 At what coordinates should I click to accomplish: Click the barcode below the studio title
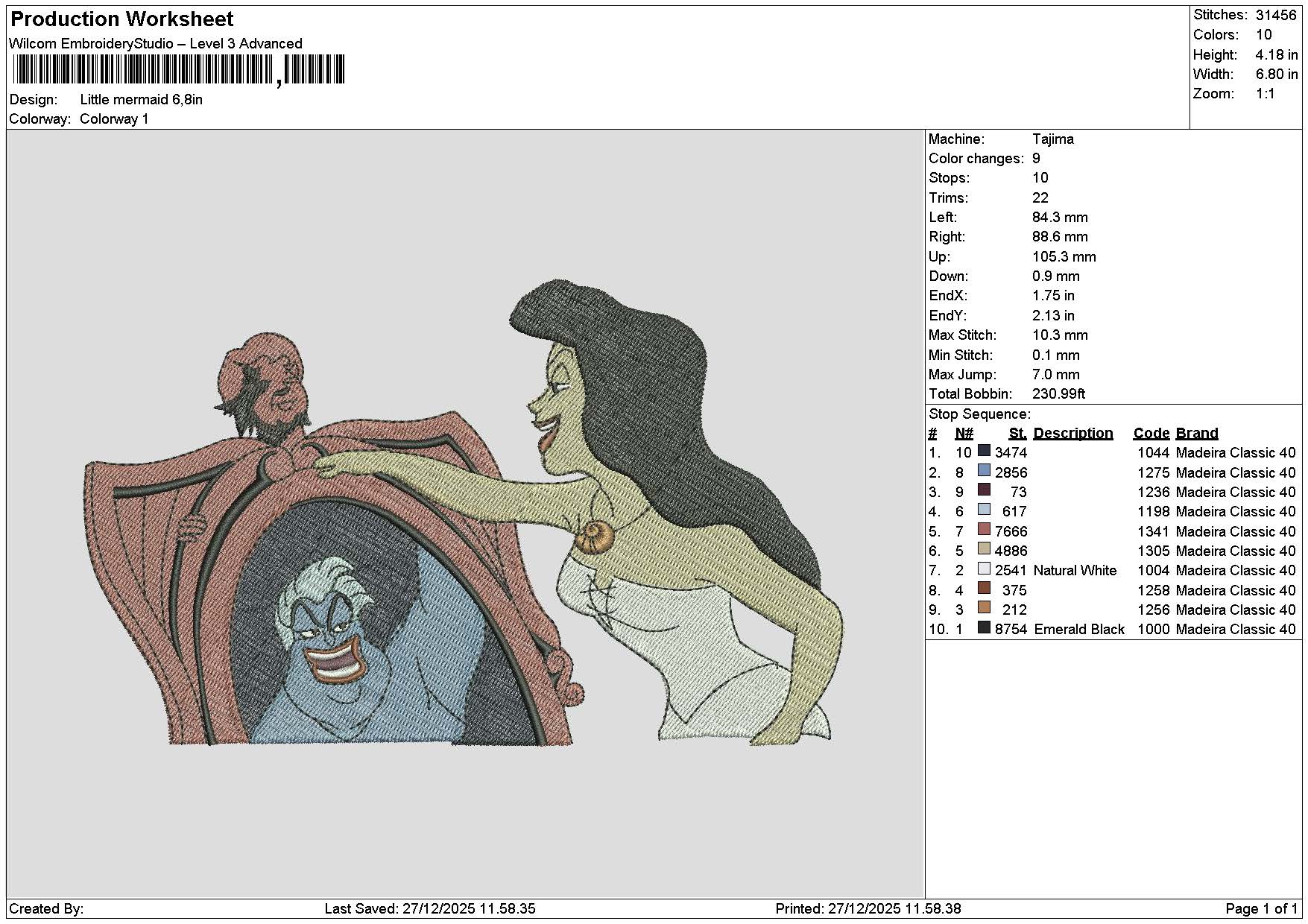[179, 70]
